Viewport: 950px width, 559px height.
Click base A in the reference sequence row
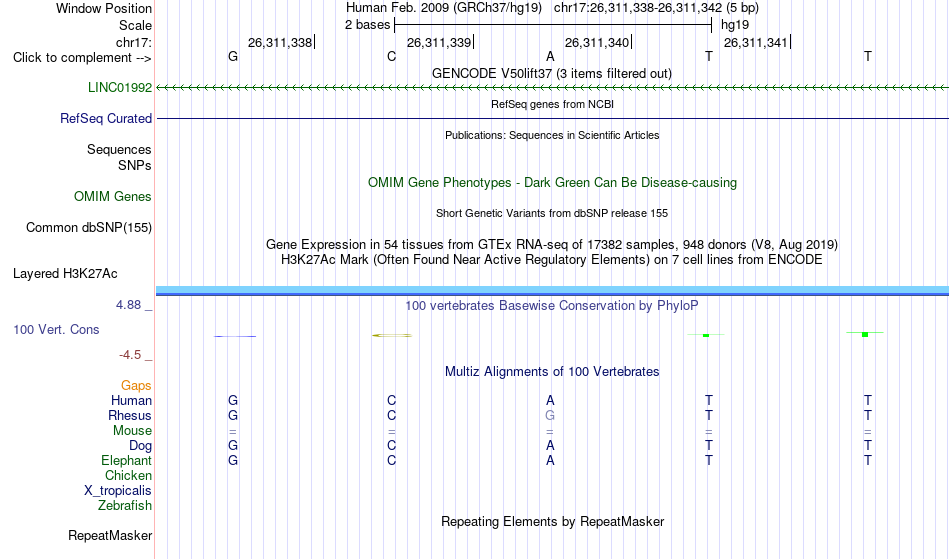click(x=550, y=57)
